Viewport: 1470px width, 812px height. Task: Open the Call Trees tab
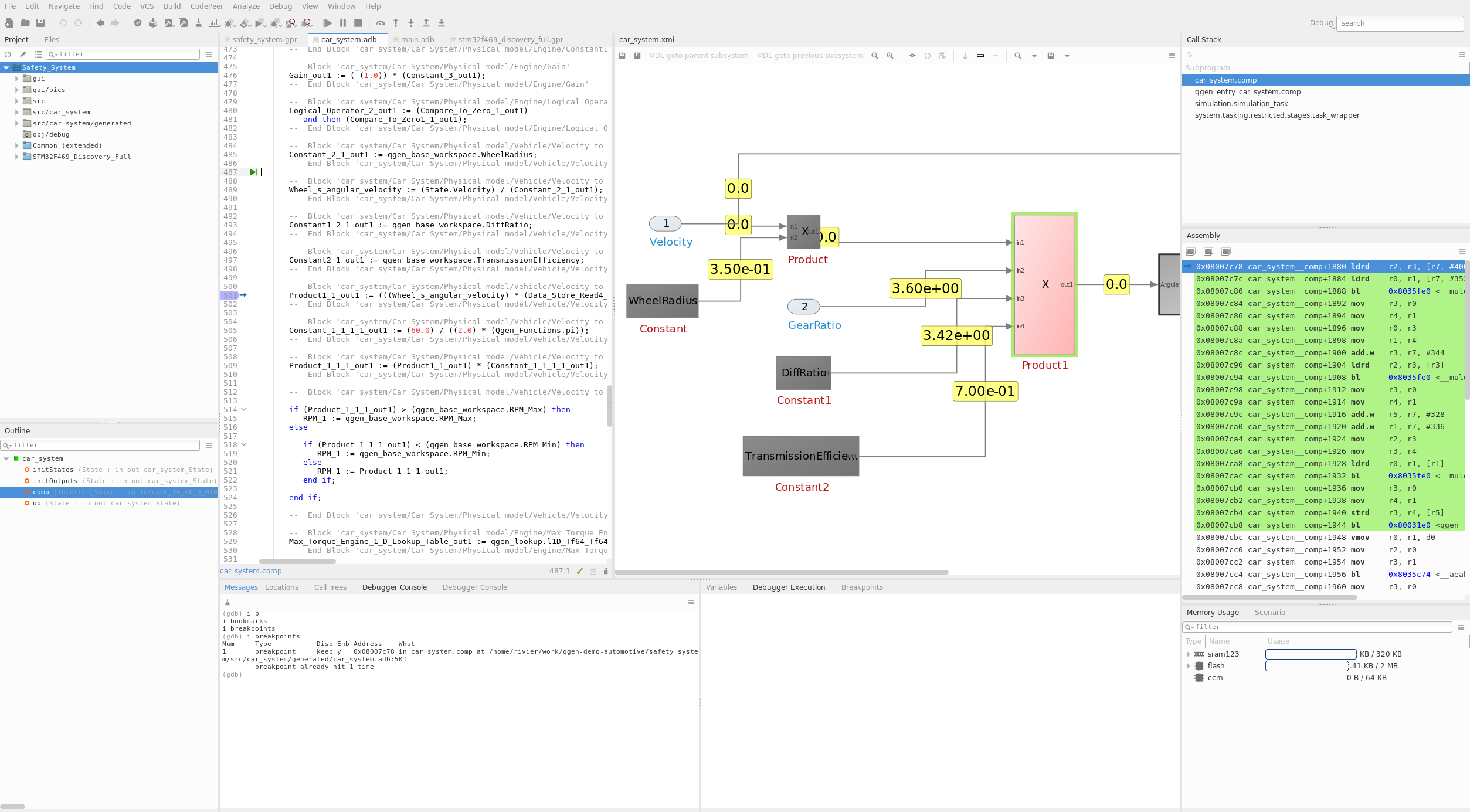(330, 587)
